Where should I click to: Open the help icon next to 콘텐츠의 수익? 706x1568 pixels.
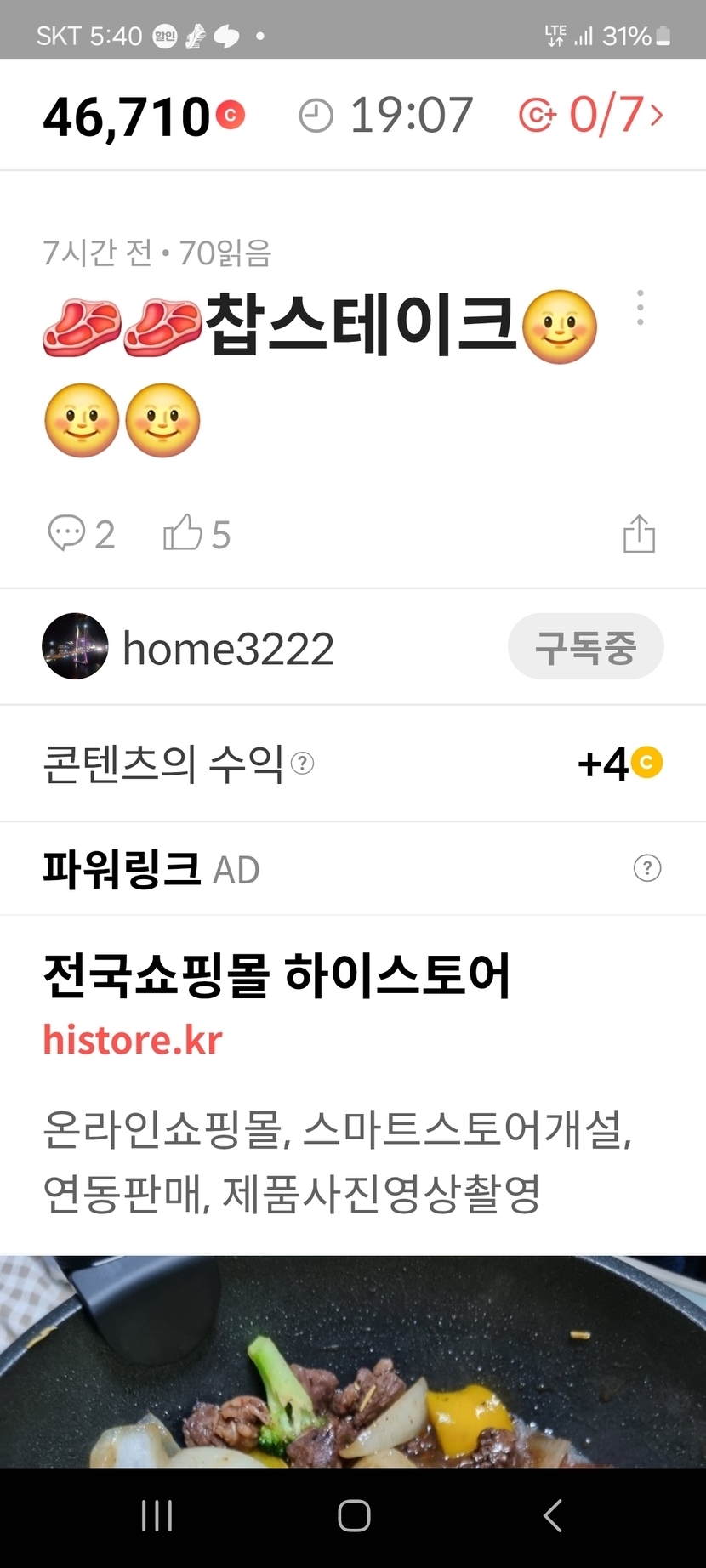tap(303, 764)
